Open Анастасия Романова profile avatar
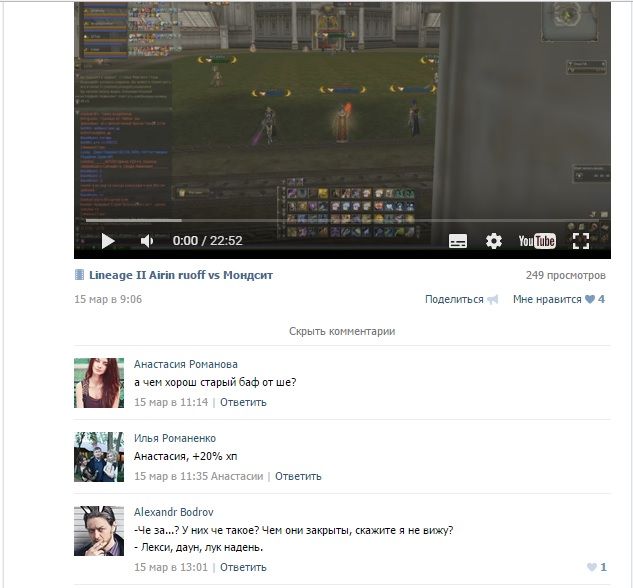 click(x=99, y=383)
